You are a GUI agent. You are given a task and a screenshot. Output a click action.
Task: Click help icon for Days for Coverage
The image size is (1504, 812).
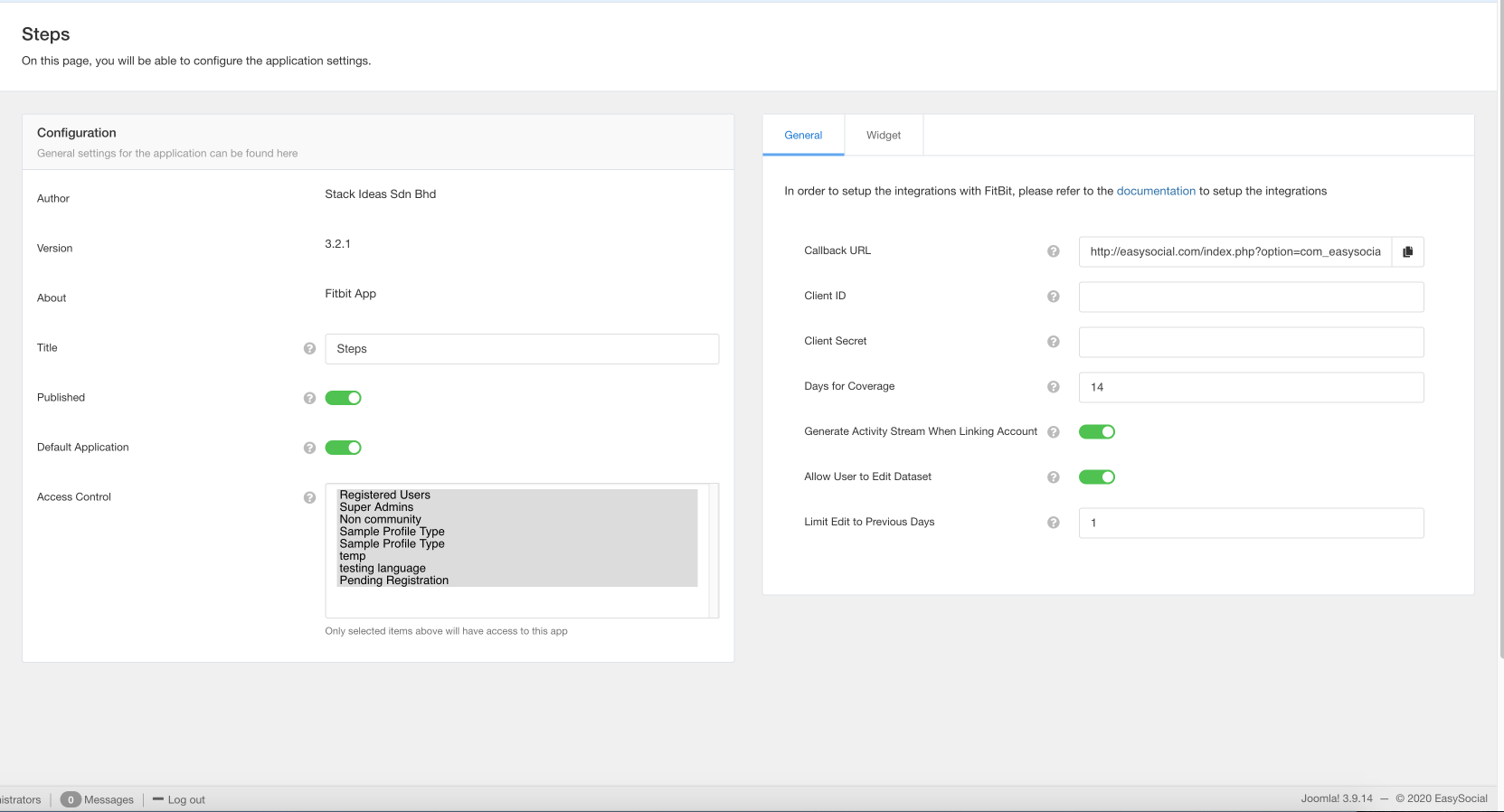(1053, 387)
